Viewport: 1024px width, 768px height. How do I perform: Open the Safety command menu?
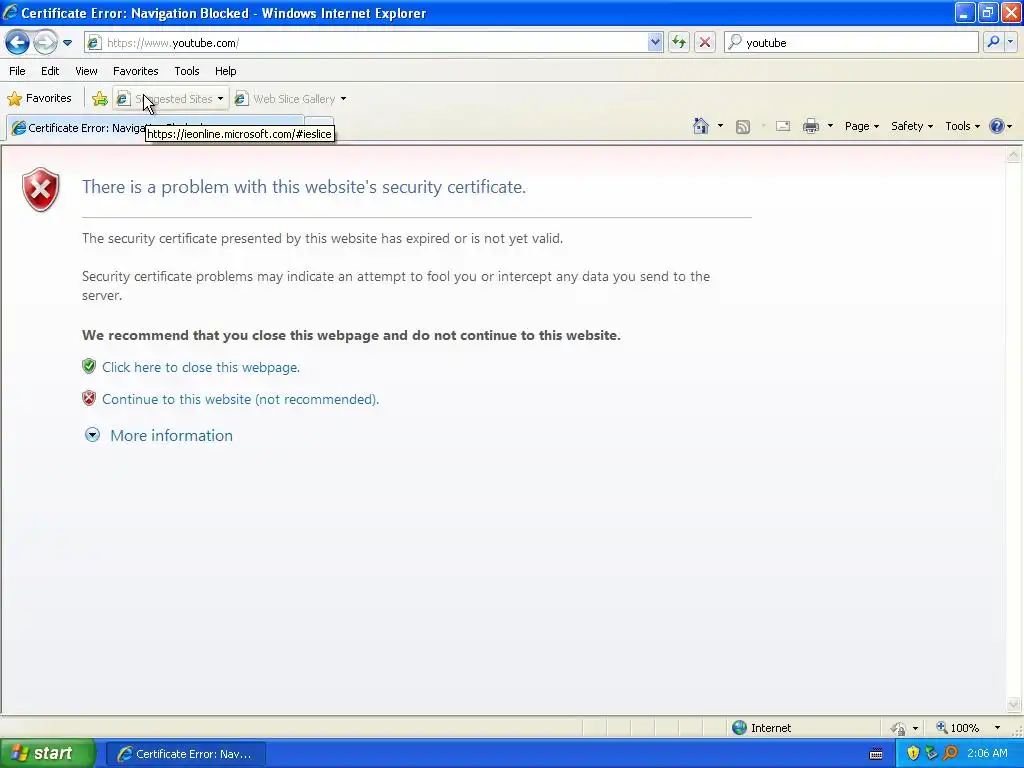coord(912,126)
